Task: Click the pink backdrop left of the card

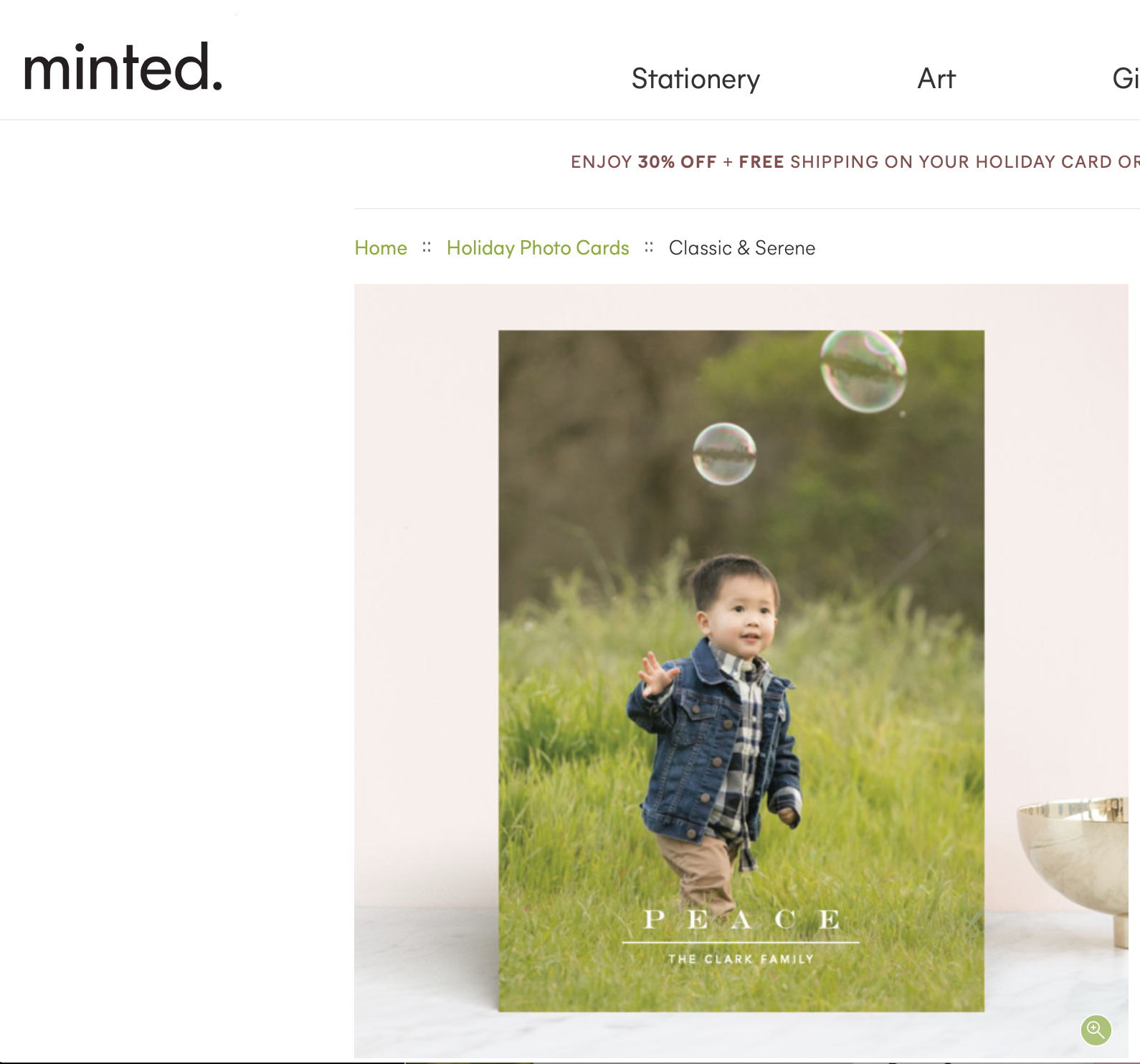Action: 426,574
